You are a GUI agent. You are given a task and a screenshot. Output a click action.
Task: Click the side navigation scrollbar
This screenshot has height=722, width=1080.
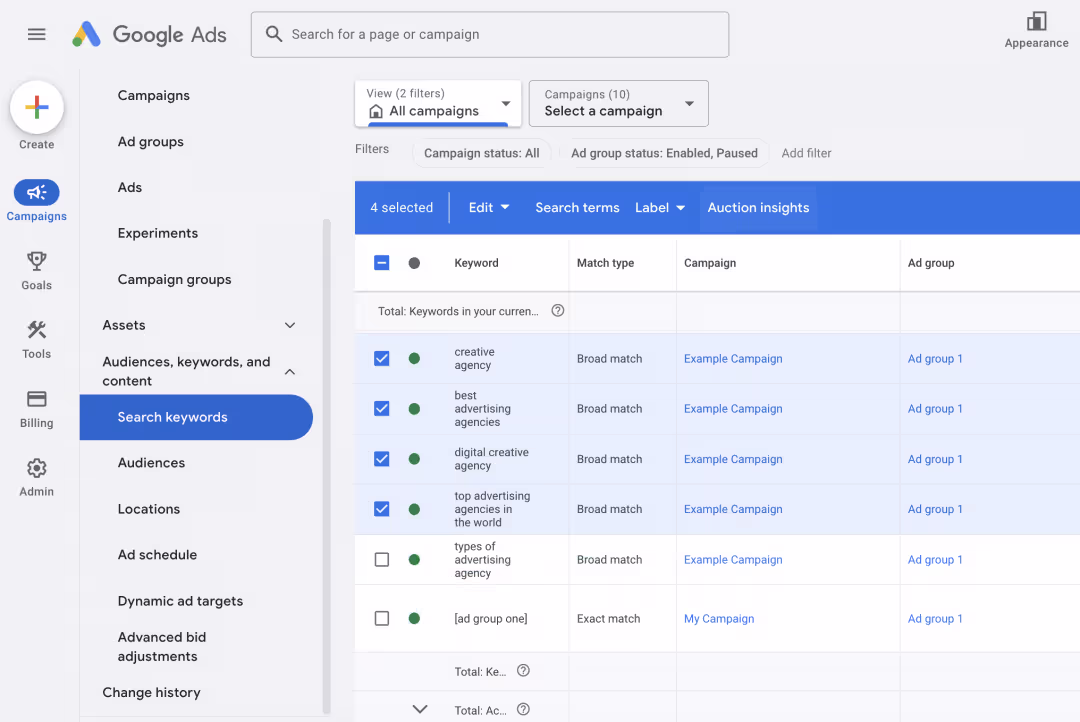[326, 467]
